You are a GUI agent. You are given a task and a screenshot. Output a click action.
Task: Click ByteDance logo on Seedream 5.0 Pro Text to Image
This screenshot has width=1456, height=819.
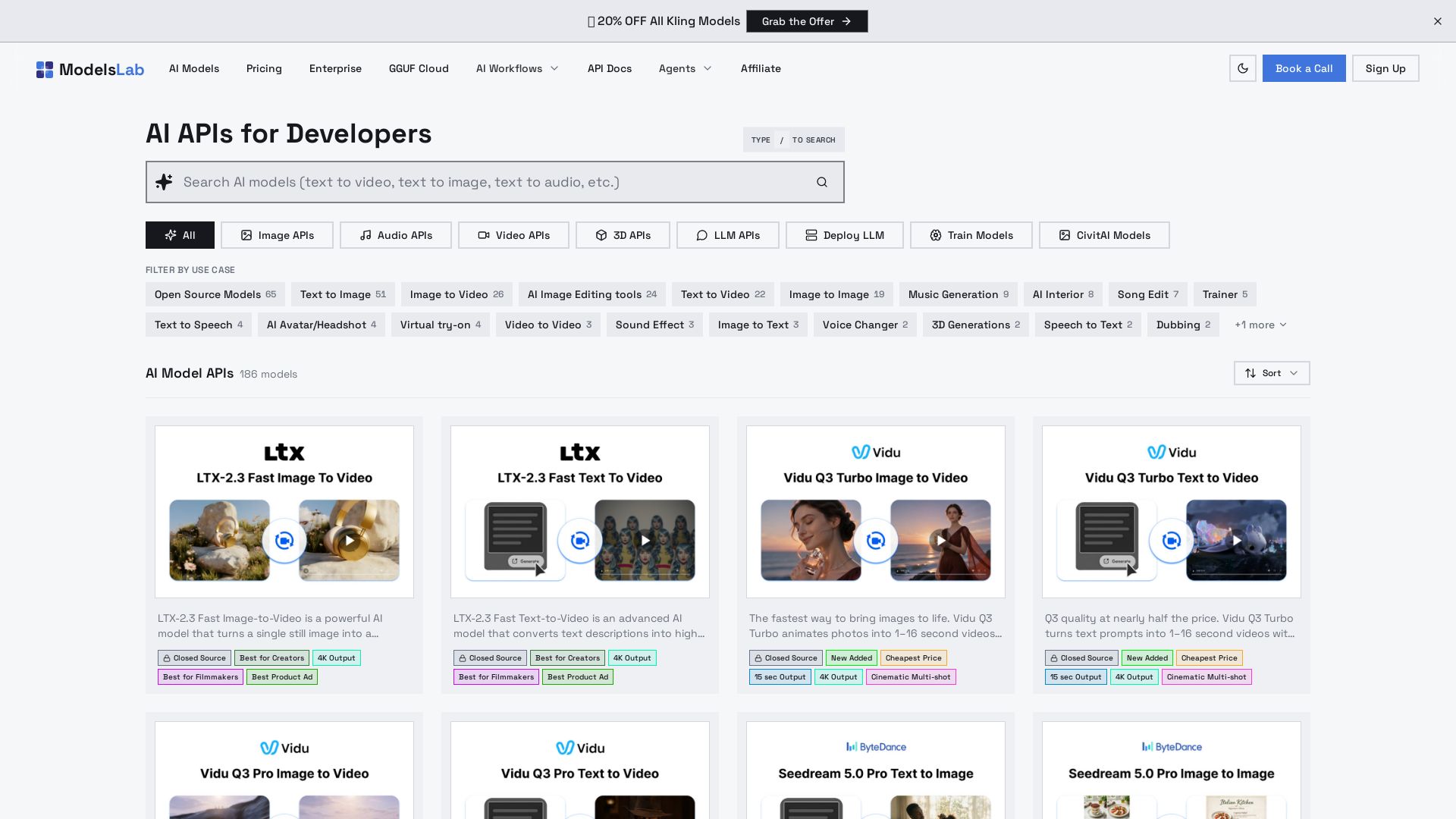point(876,747)
